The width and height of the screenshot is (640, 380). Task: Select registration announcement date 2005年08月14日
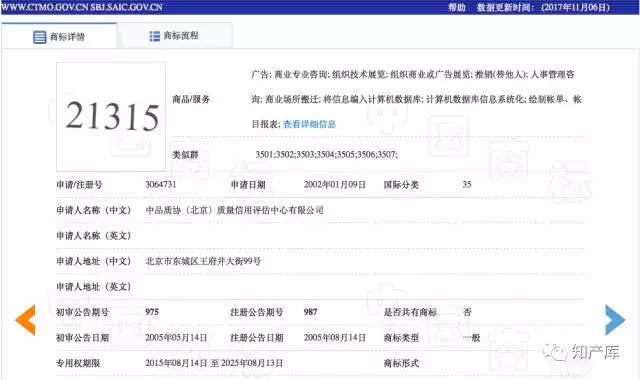(335, 338)
